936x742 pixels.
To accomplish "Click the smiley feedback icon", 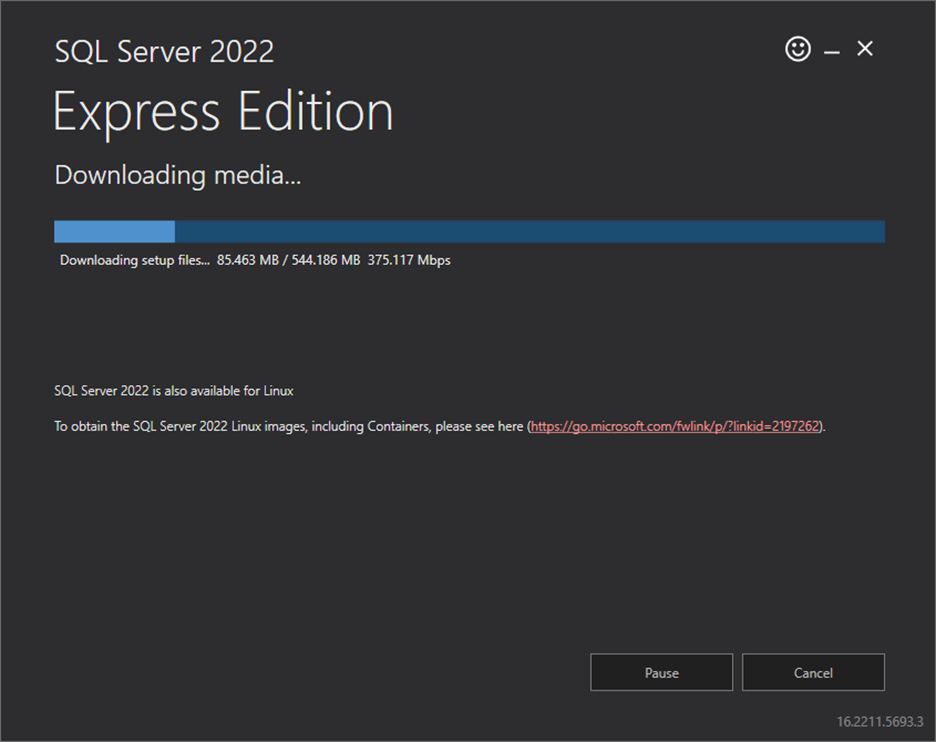I will point(798,49).
